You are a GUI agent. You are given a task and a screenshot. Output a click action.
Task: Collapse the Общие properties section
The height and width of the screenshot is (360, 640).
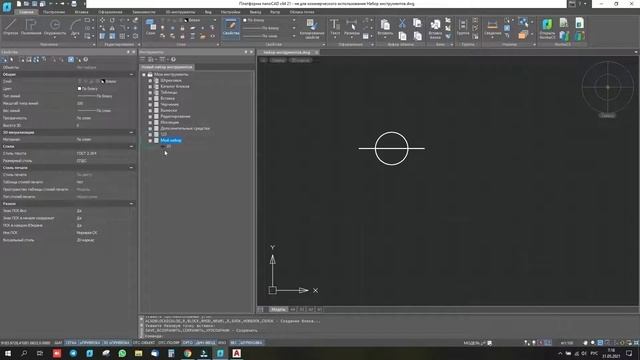pyautogui.click(x=131, y=75)
